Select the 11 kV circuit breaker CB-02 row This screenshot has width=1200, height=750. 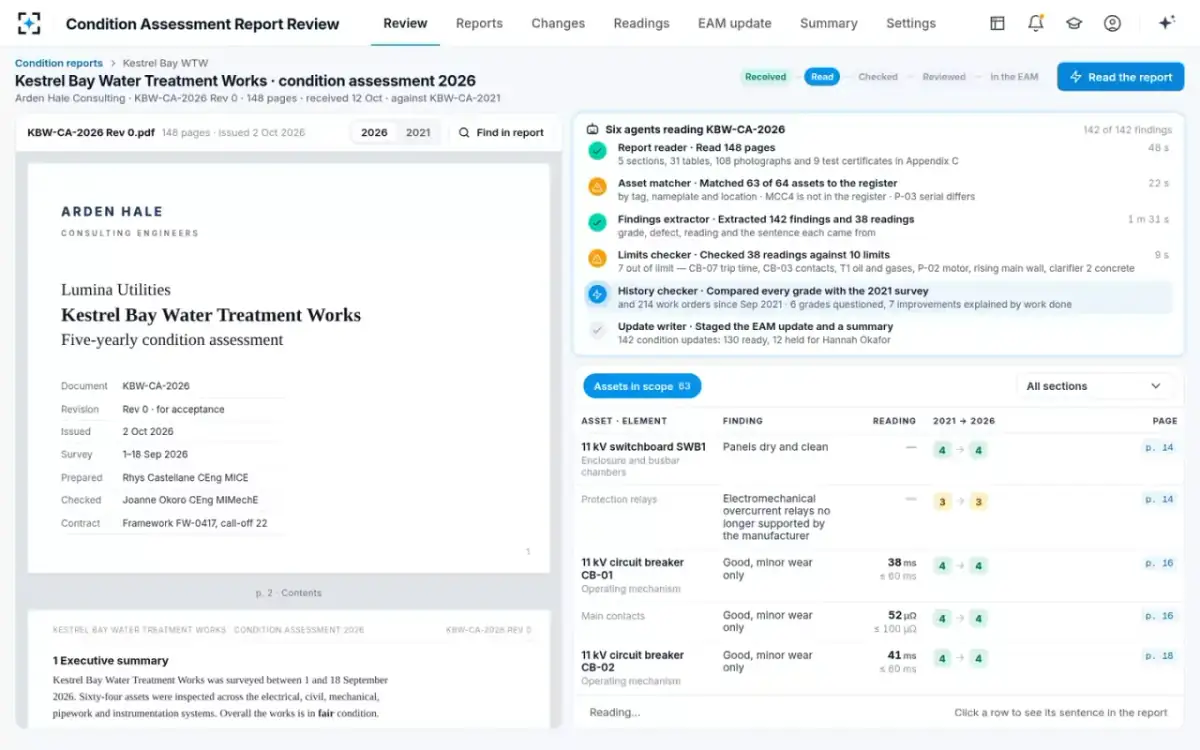[x=879, y=668]
